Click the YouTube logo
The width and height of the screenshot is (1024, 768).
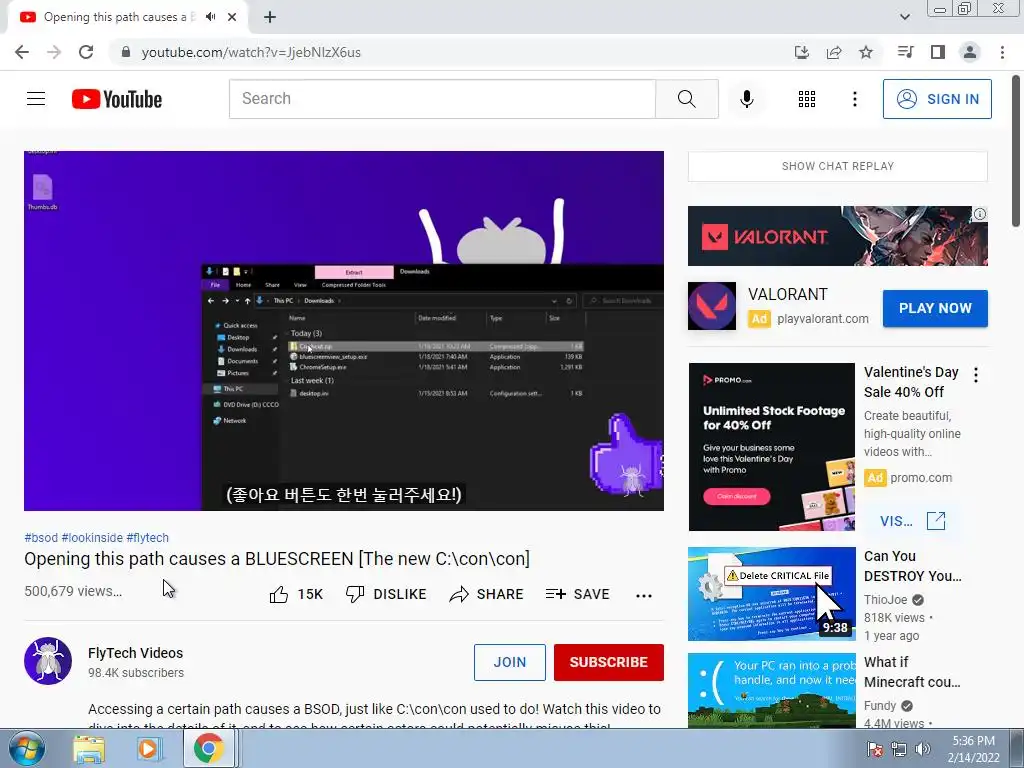coord(117,99)
